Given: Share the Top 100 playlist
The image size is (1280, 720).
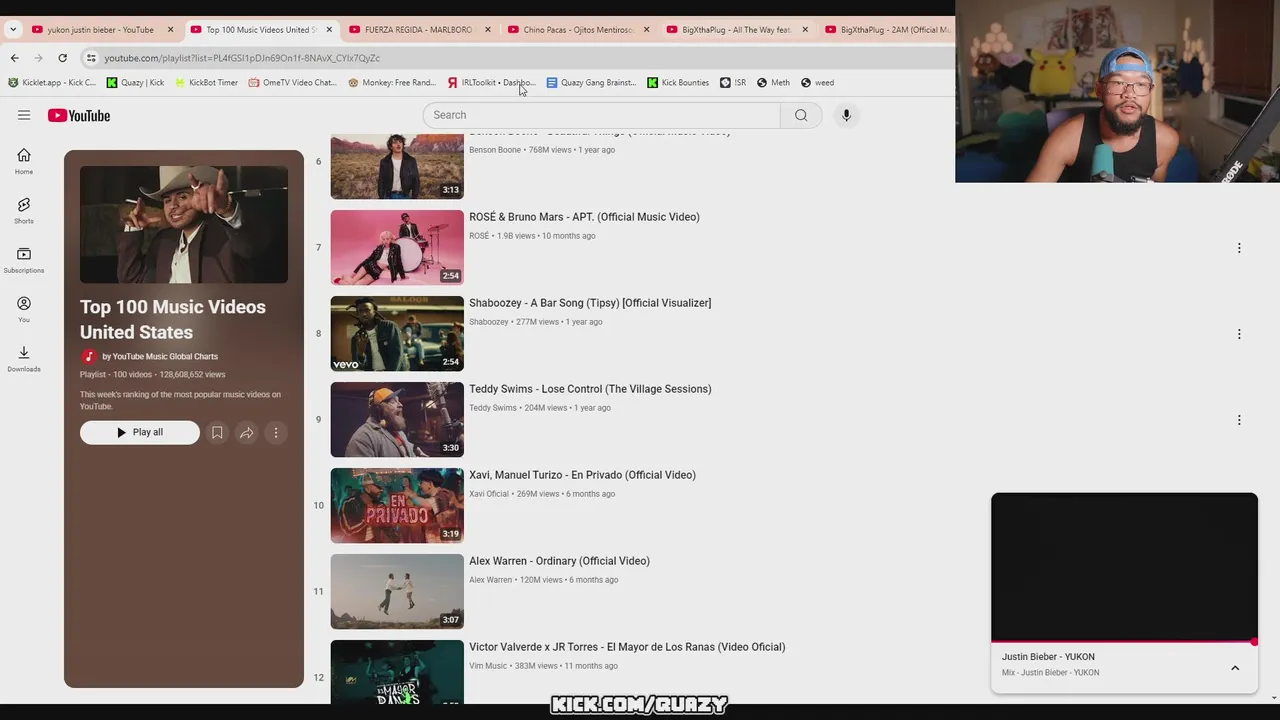Looking at the screenshot, I should (x=246, y=432).
